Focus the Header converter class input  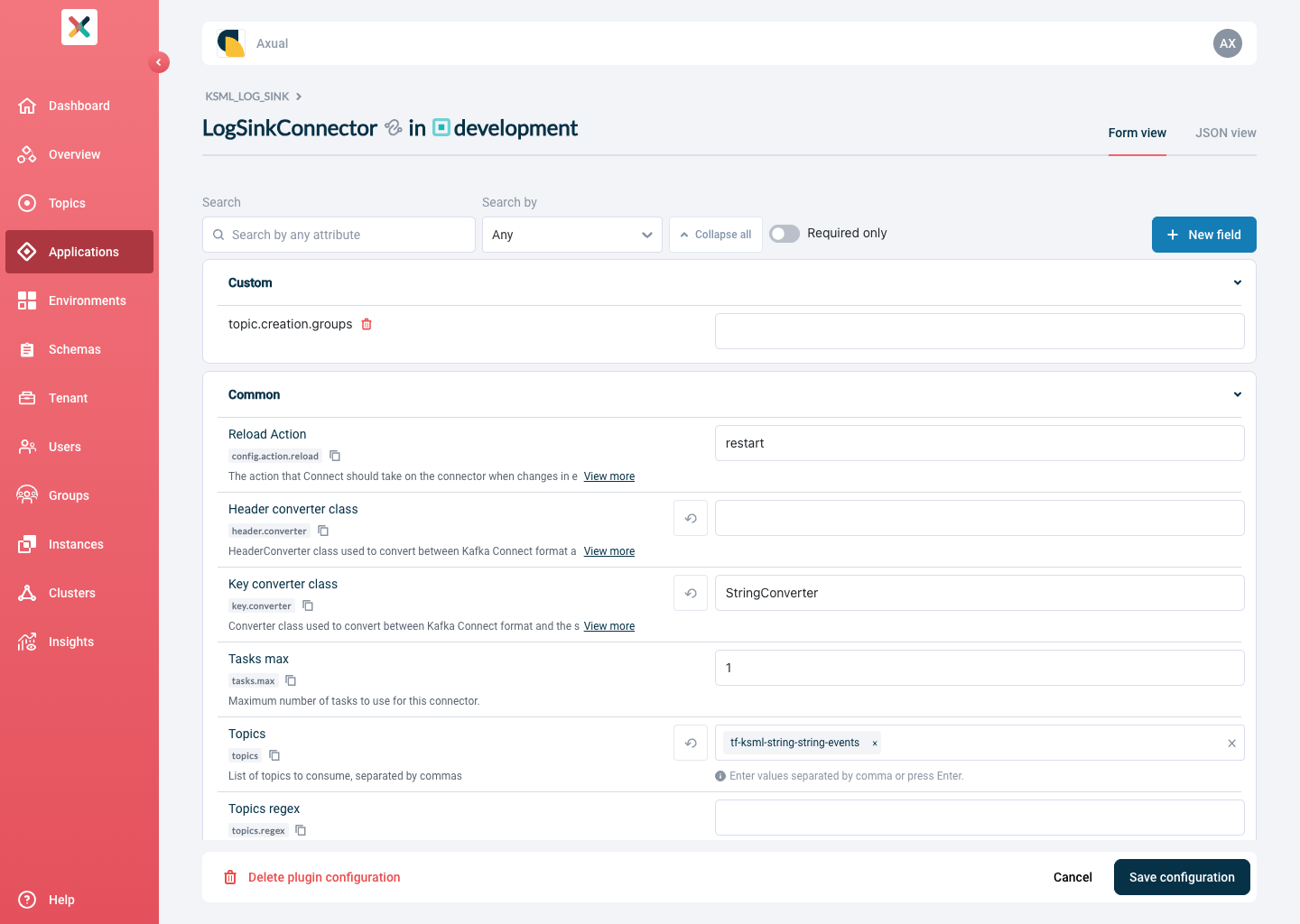tap(980, 518)
